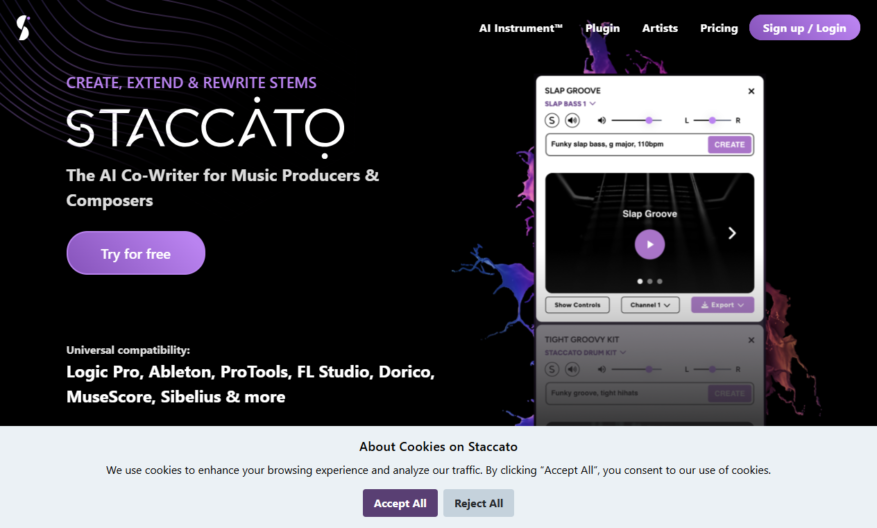Click the STACCATO wordmark heading
Screen dimensions: 877x528
click(x=205, y=128)
